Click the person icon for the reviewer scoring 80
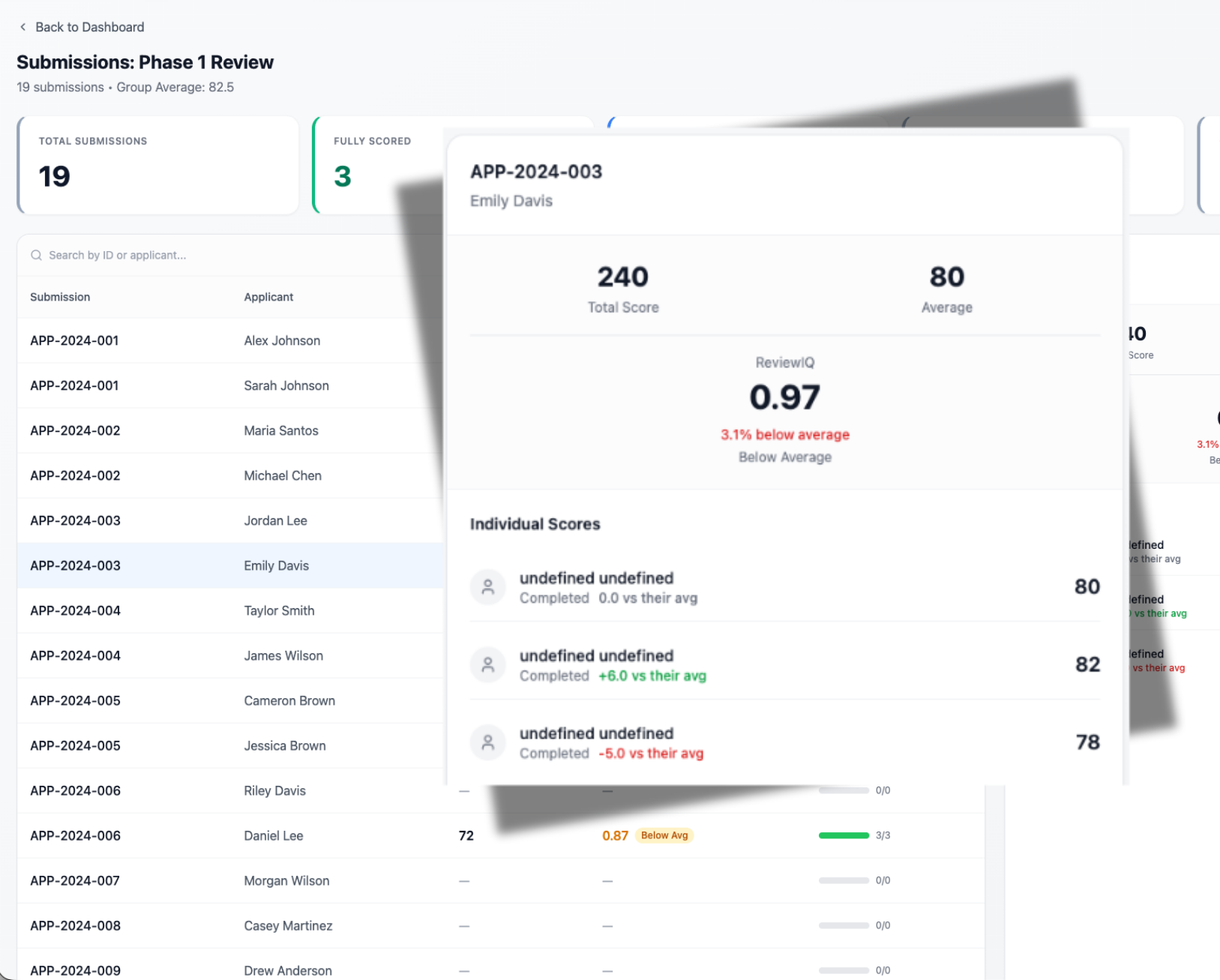 [487, 587]
